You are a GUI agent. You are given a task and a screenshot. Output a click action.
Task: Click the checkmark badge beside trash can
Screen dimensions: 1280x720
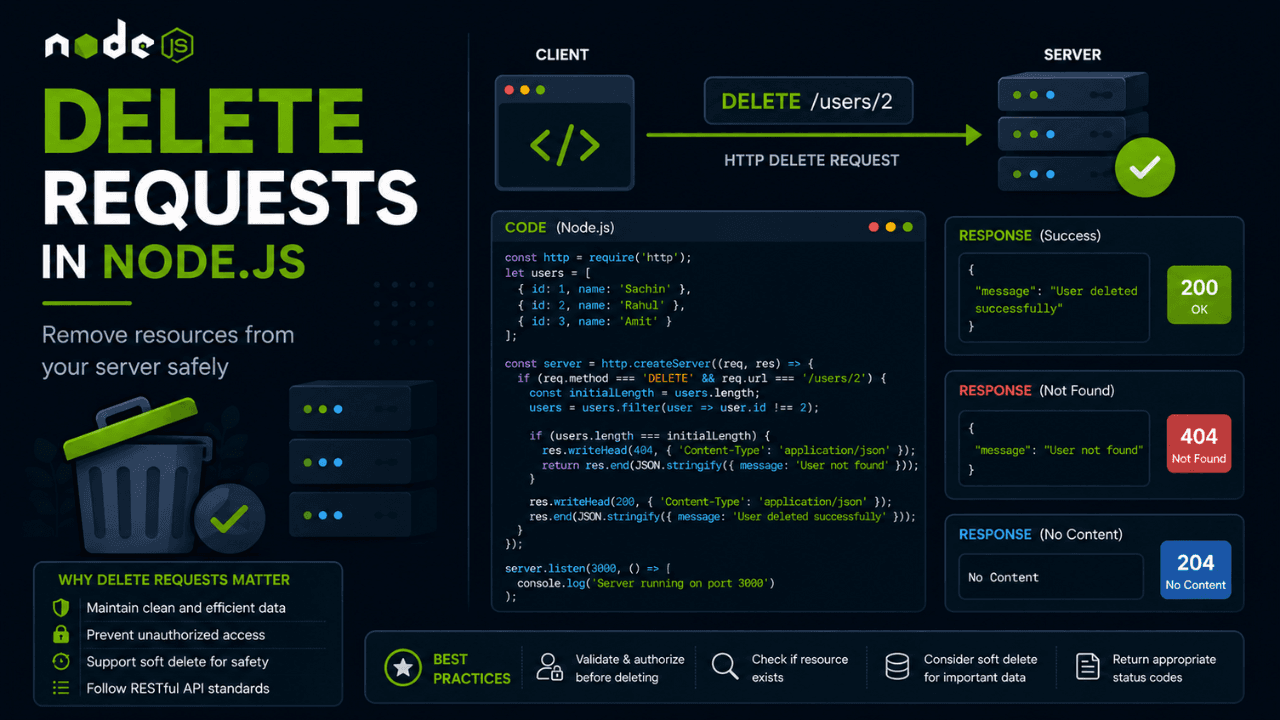tap(230, 518)
